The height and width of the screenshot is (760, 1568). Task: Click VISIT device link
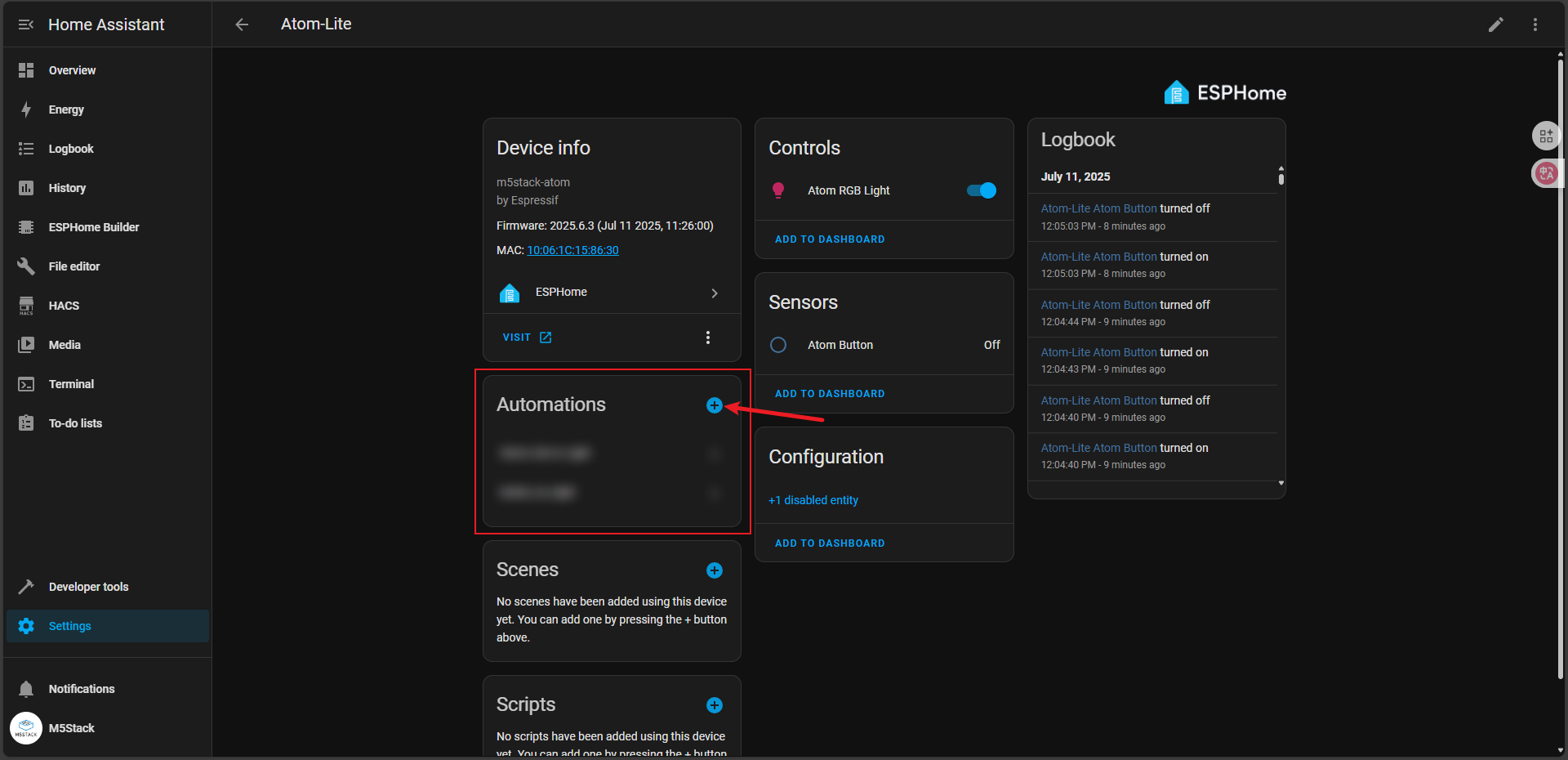pos(527,338)
